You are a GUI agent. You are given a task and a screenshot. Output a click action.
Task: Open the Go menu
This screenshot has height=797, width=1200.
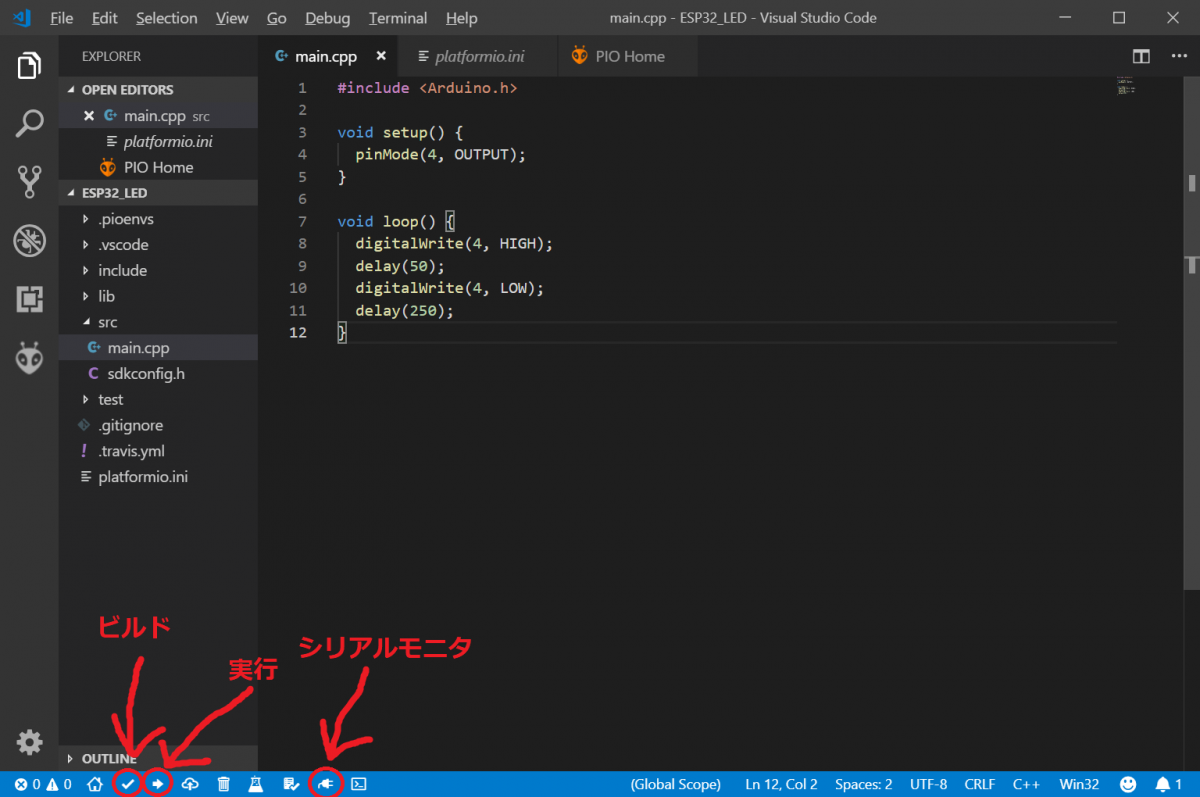(x=277, y=18)
